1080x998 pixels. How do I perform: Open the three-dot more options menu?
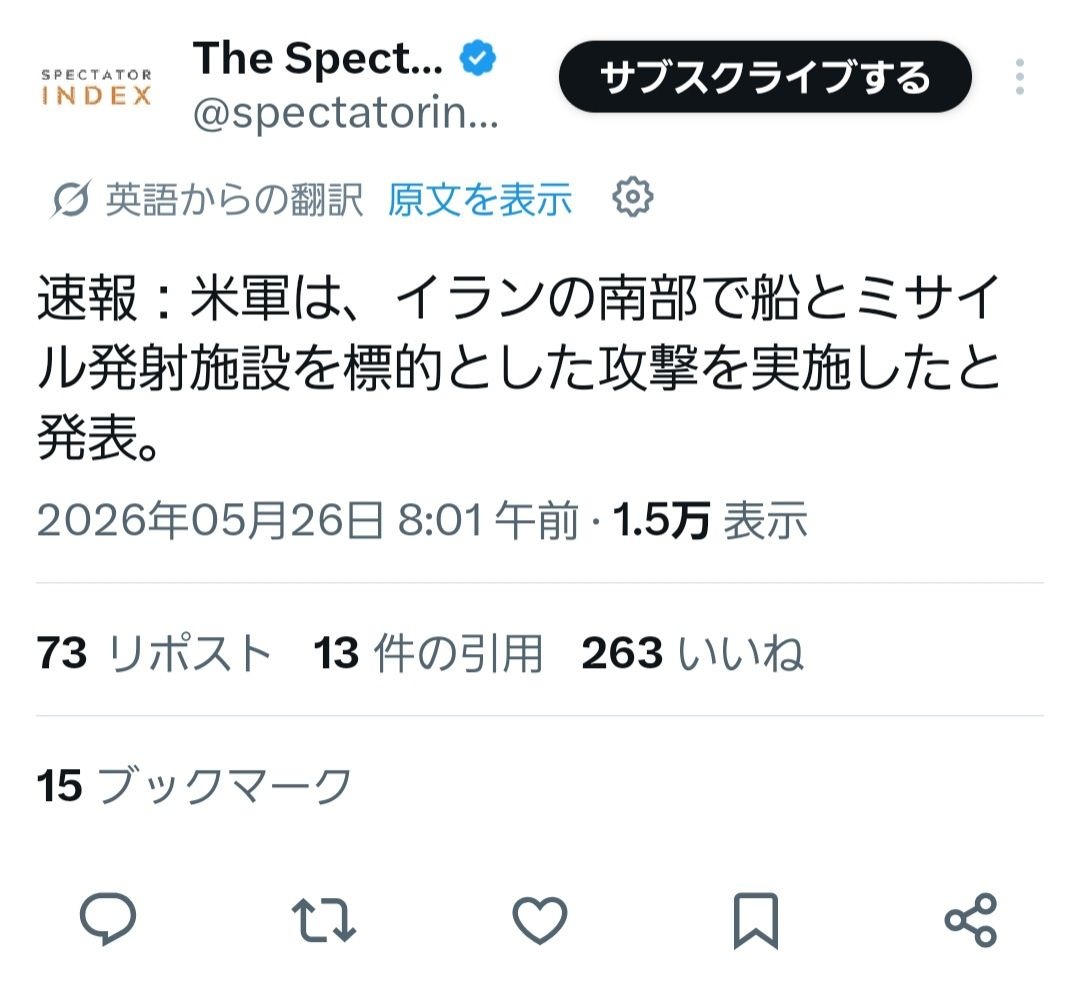[x=1019, y=76]
